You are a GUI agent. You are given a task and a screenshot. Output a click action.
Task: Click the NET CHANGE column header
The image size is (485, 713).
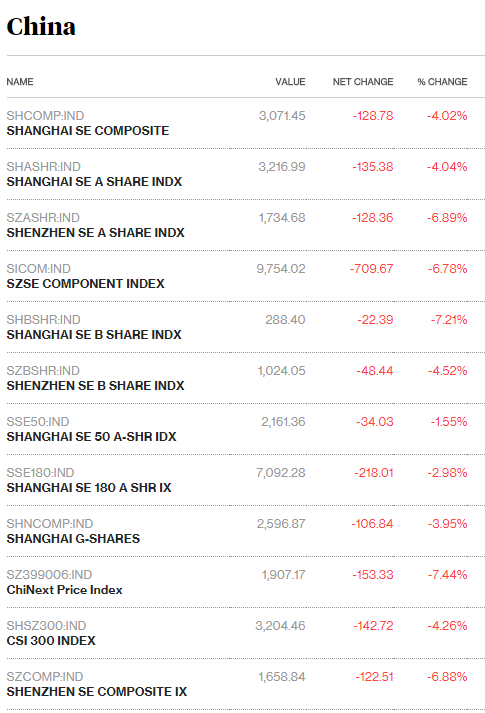coord(363,82)
